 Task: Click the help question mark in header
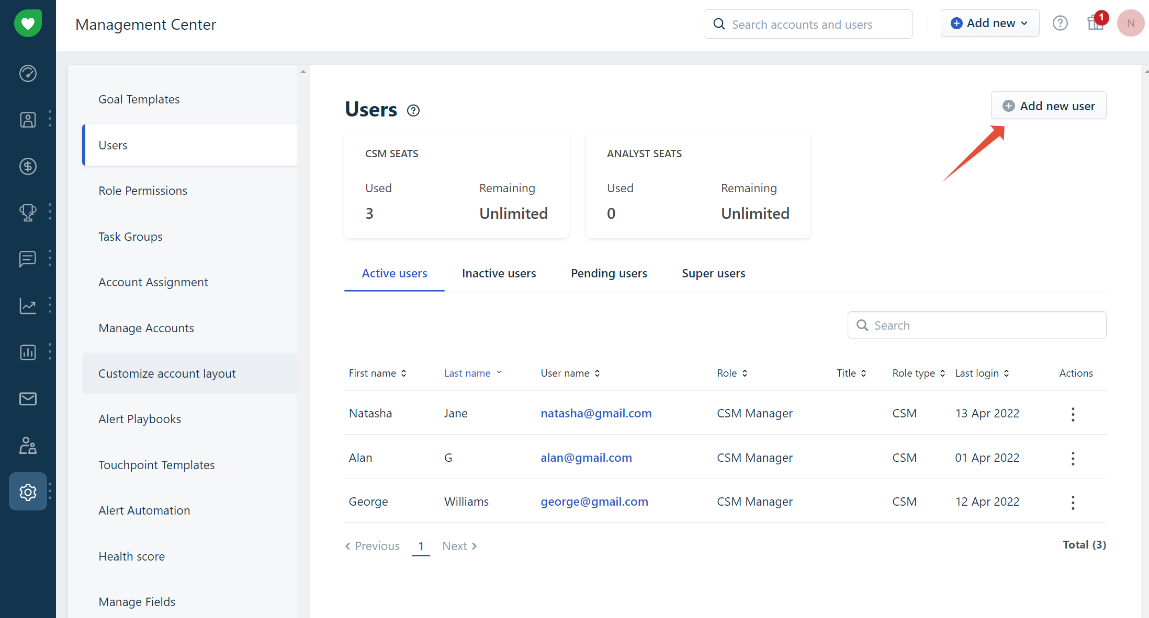(1060, 23)
